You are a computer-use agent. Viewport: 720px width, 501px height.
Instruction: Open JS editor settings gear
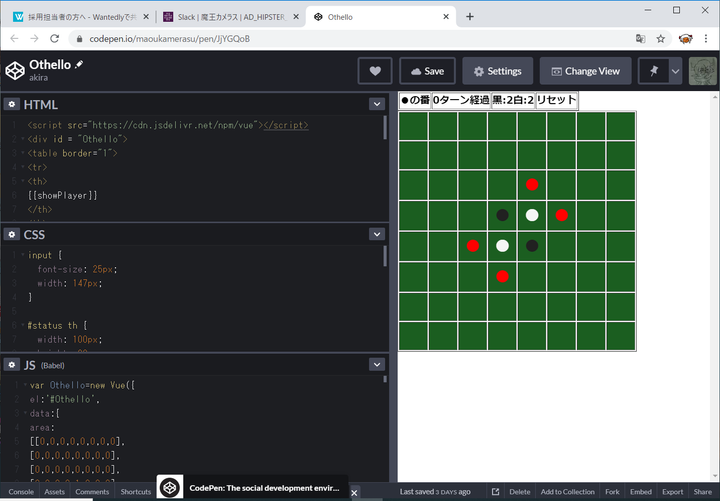pyautogui.click(x=11, y=365)
